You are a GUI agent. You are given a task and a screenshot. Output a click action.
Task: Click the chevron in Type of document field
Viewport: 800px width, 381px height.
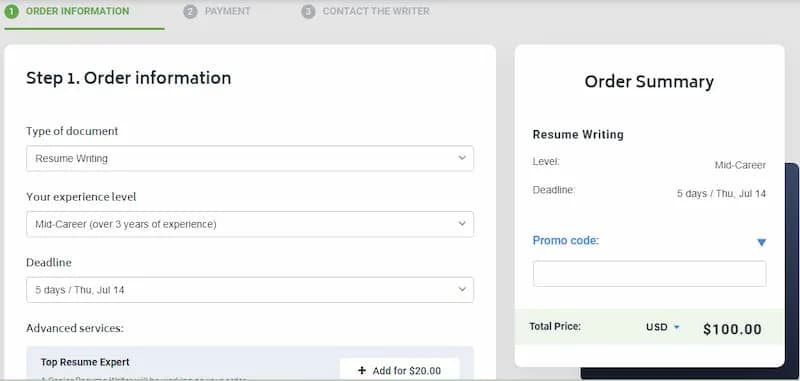462,158
